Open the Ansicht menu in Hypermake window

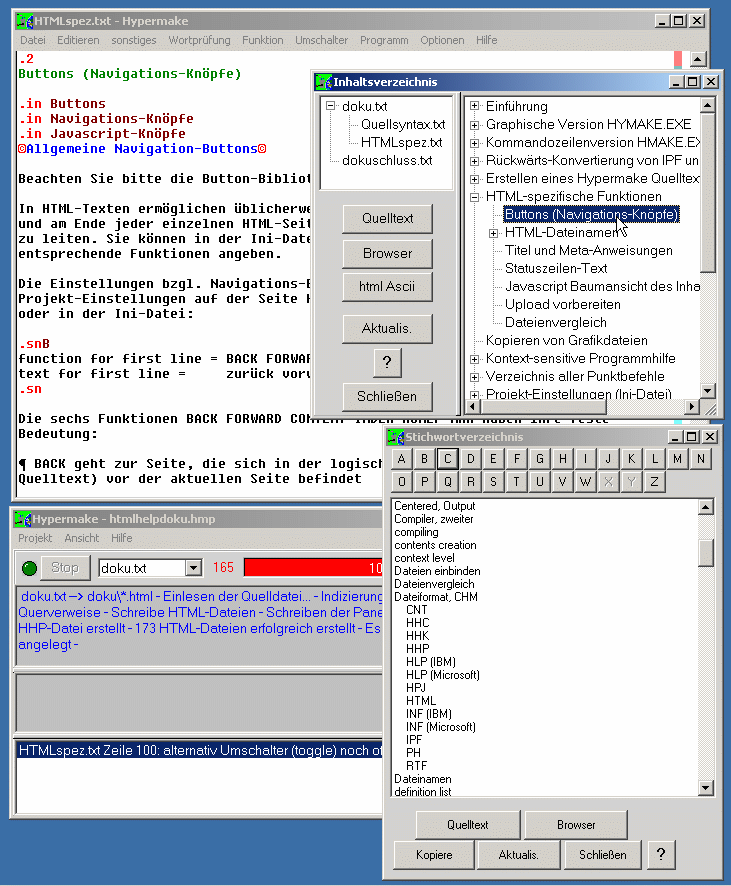click(x=81, y=538)
